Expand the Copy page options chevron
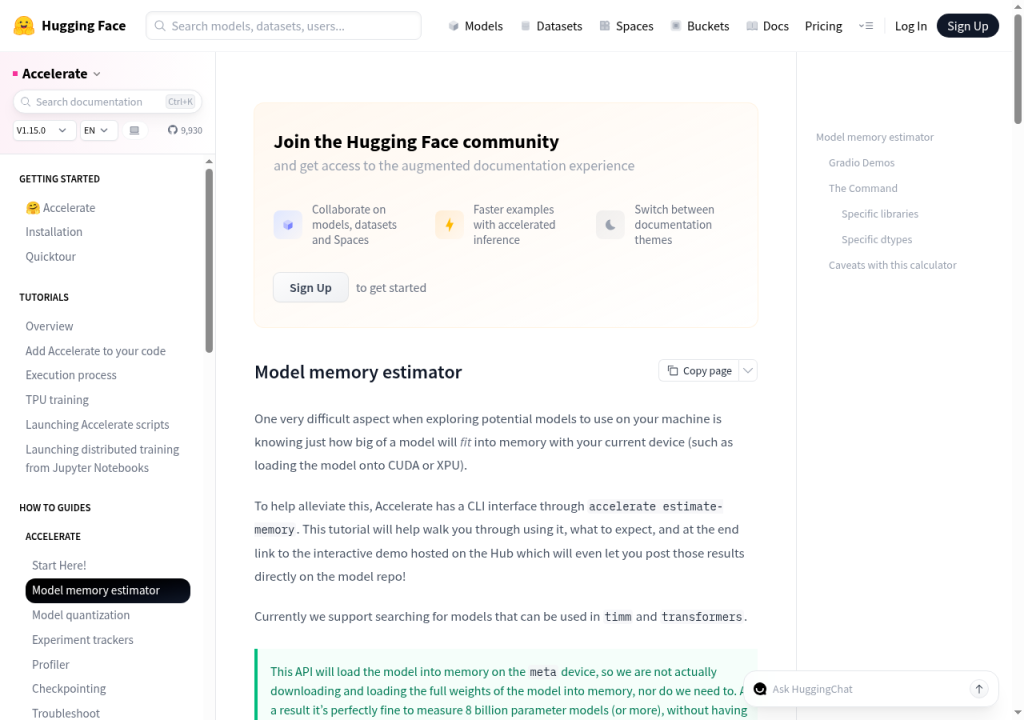 click(748, 370)
